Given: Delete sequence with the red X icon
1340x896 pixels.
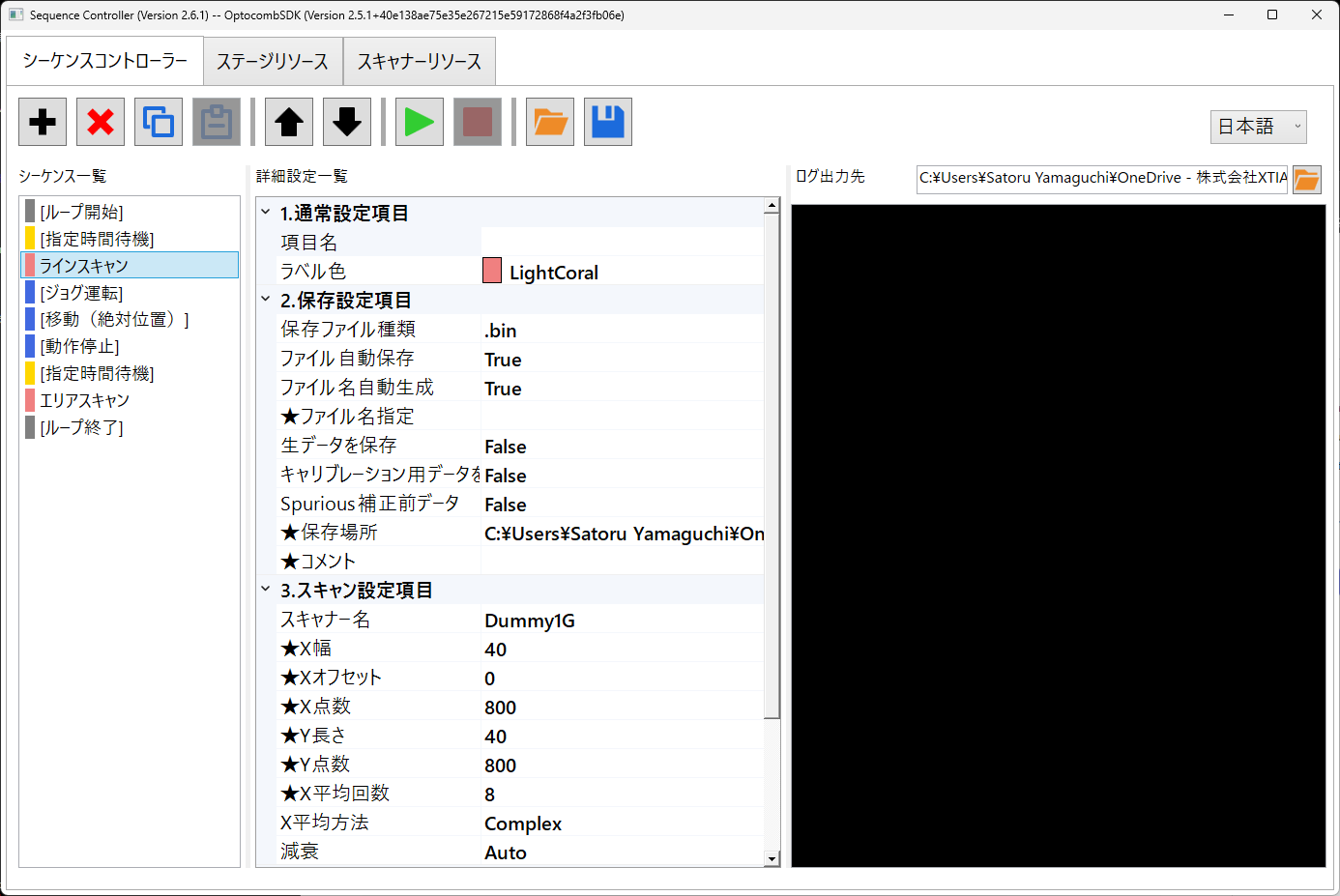Looking at the screenshot, I should point(101,122).
